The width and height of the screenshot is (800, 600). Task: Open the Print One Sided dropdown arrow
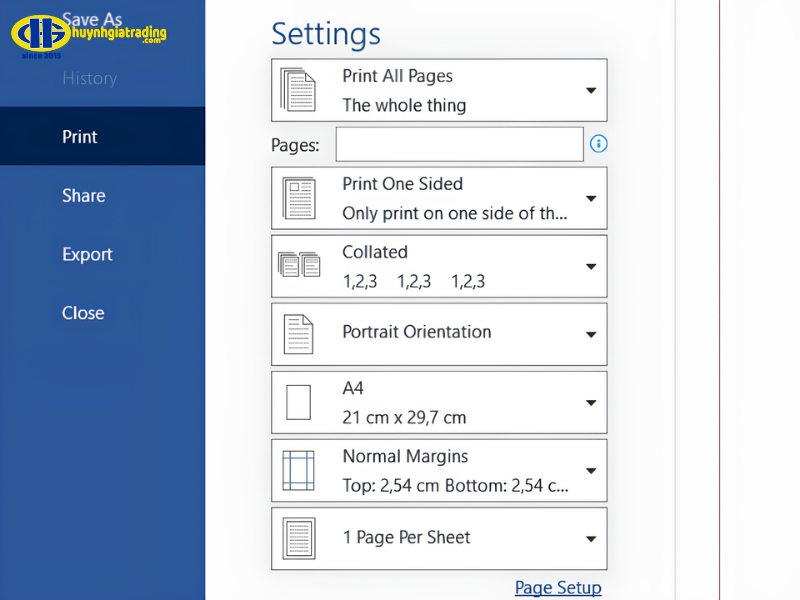pos(591,198)
